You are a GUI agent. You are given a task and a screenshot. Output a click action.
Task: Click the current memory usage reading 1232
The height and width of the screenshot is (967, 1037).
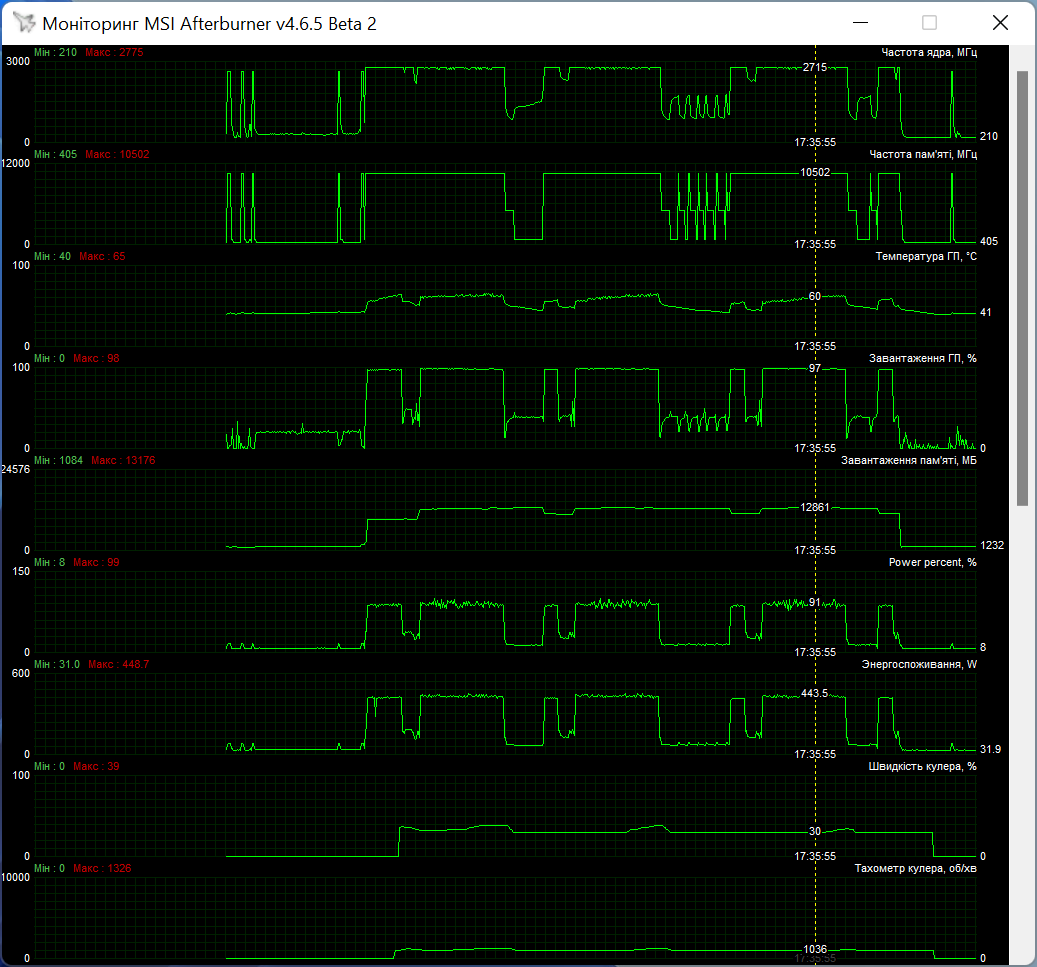coord(992,544)
